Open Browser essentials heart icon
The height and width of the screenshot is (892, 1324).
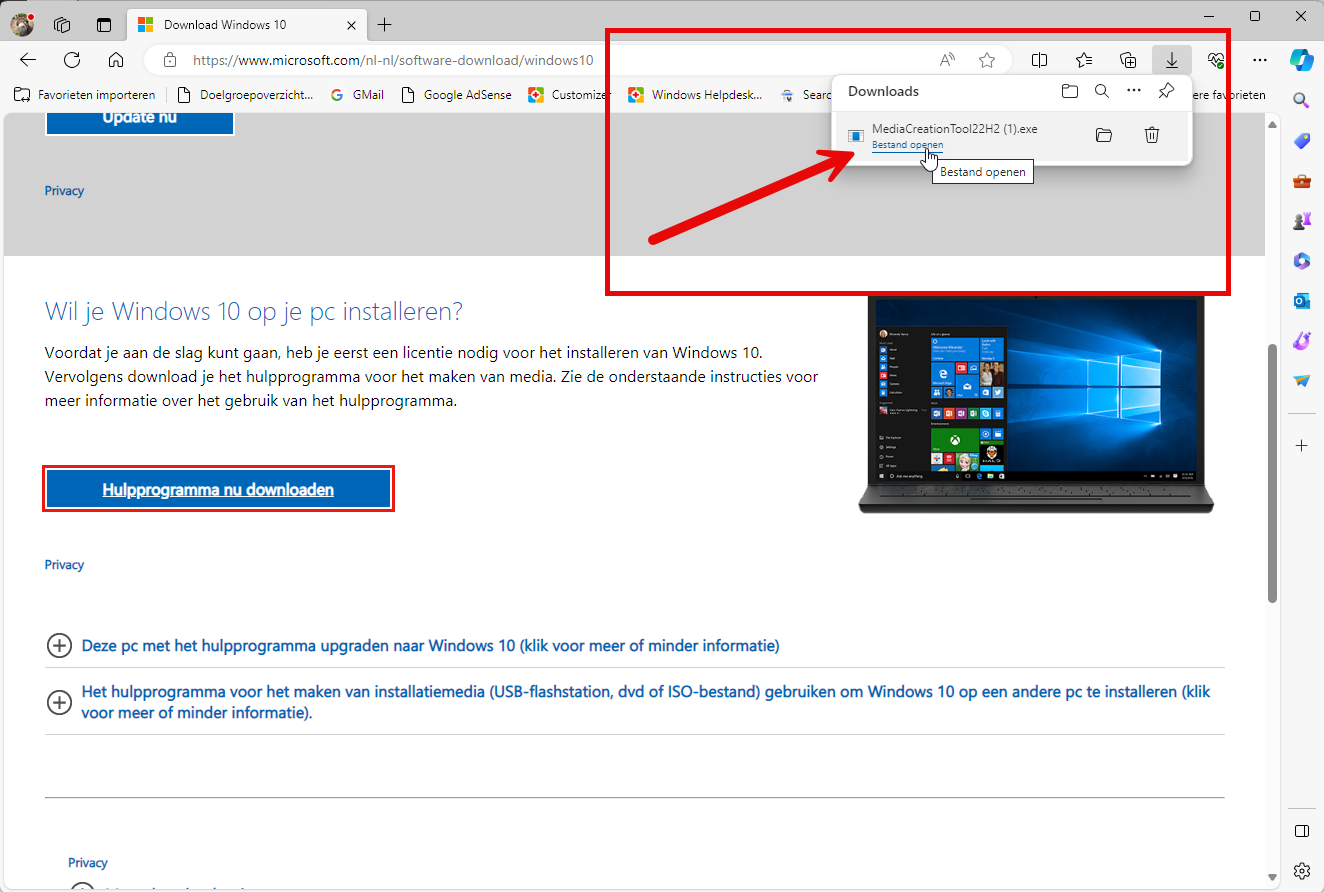coord(1216,60)
